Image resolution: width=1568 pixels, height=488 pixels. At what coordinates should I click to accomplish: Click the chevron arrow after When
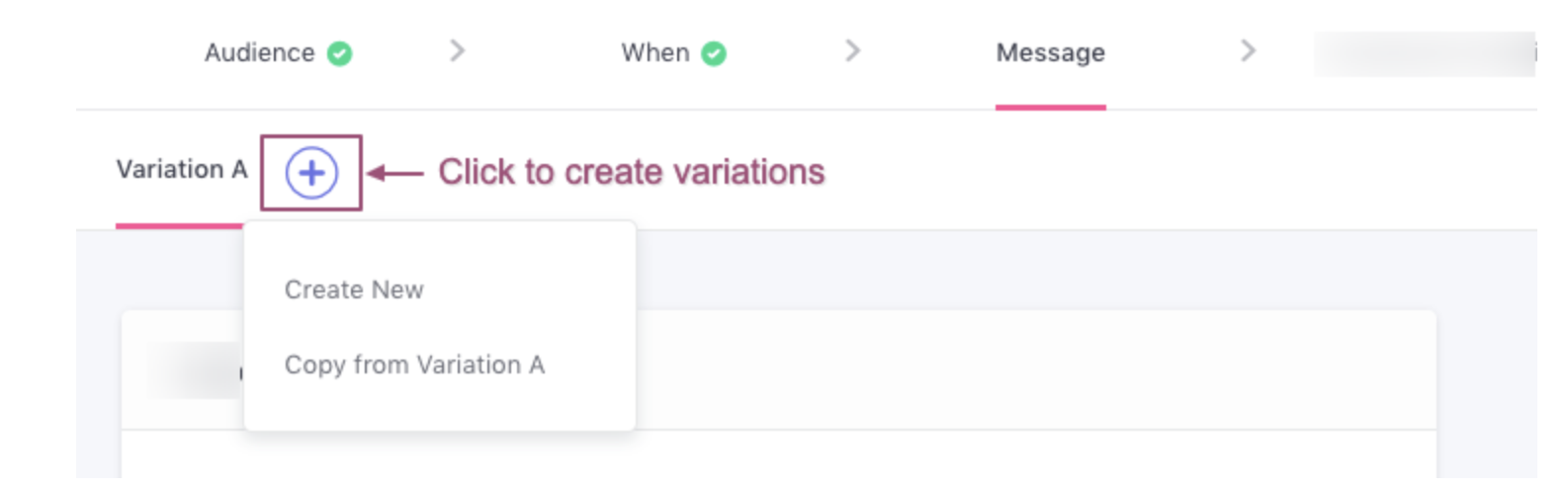[x=852, y=51]
